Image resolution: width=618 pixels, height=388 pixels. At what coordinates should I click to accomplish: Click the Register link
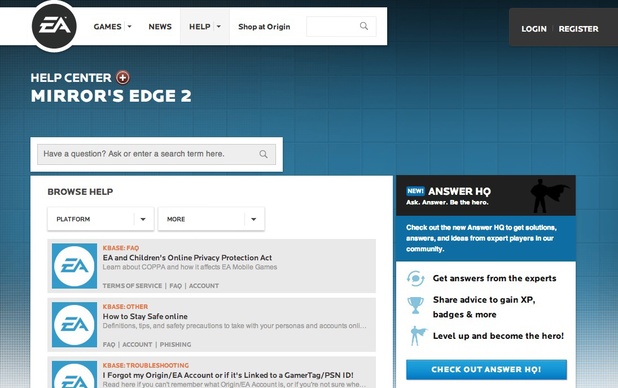click(578, 29)
